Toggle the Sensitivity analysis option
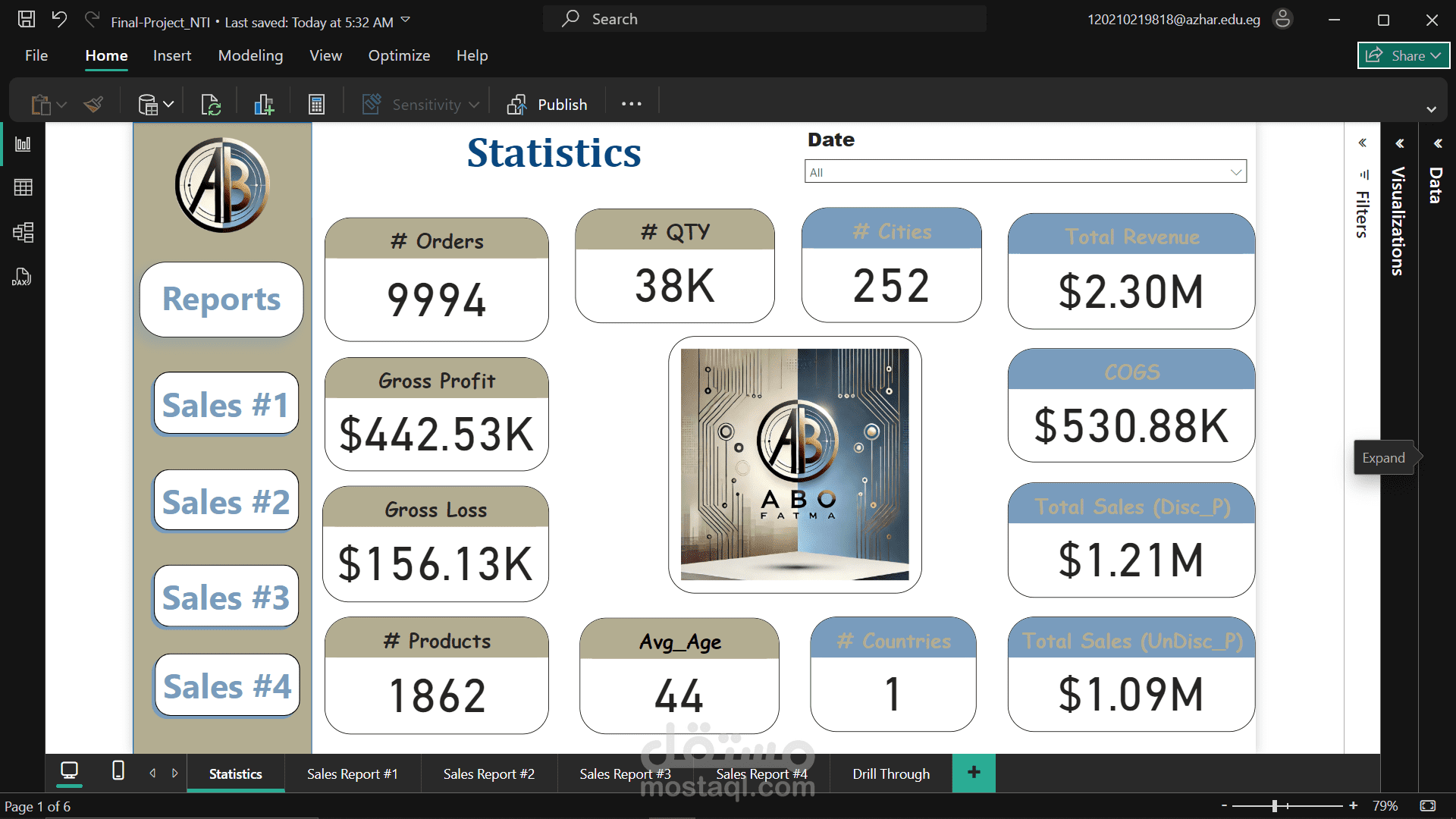Viewport: 1456px width, 819px height. coord(420,104)
